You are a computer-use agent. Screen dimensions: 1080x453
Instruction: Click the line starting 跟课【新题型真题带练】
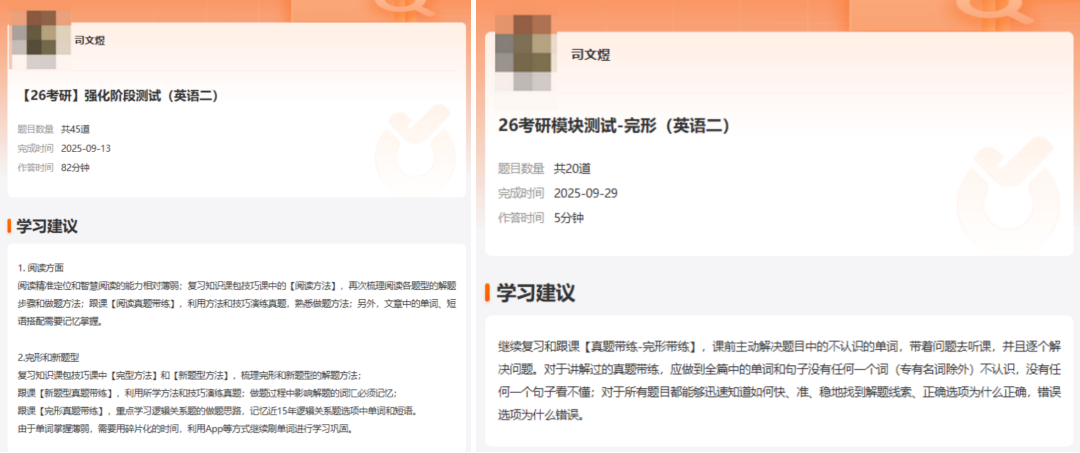[208, 394]
